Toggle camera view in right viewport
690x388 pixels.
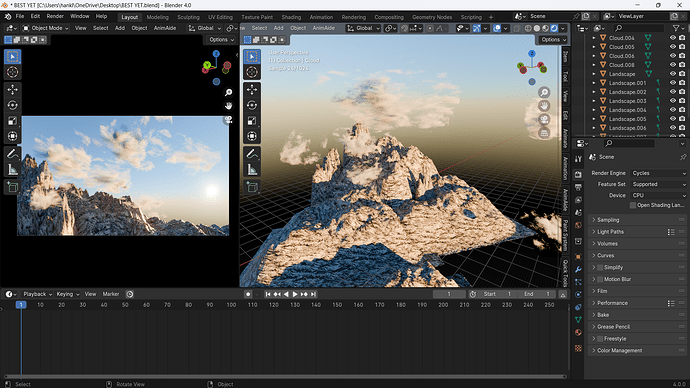[544, 119]
